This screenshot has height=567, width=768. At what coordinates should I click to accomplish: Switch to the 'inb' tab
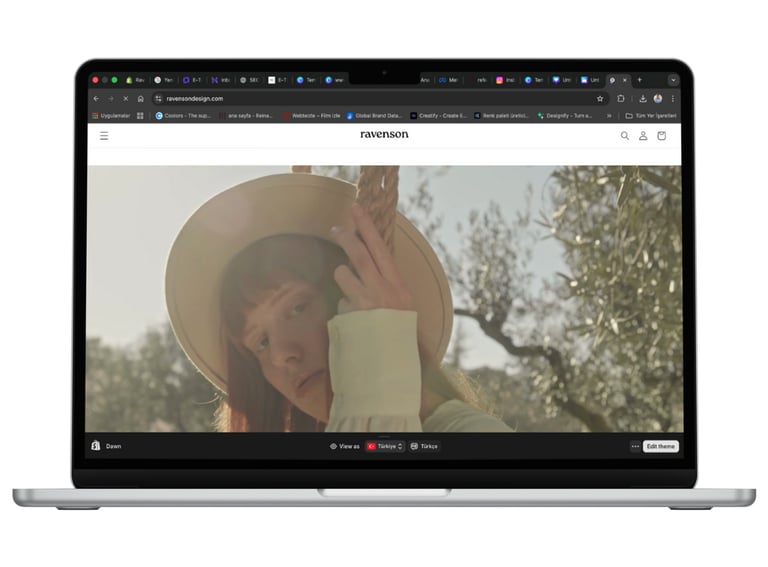pyautogui.click(x=220, y=80)
